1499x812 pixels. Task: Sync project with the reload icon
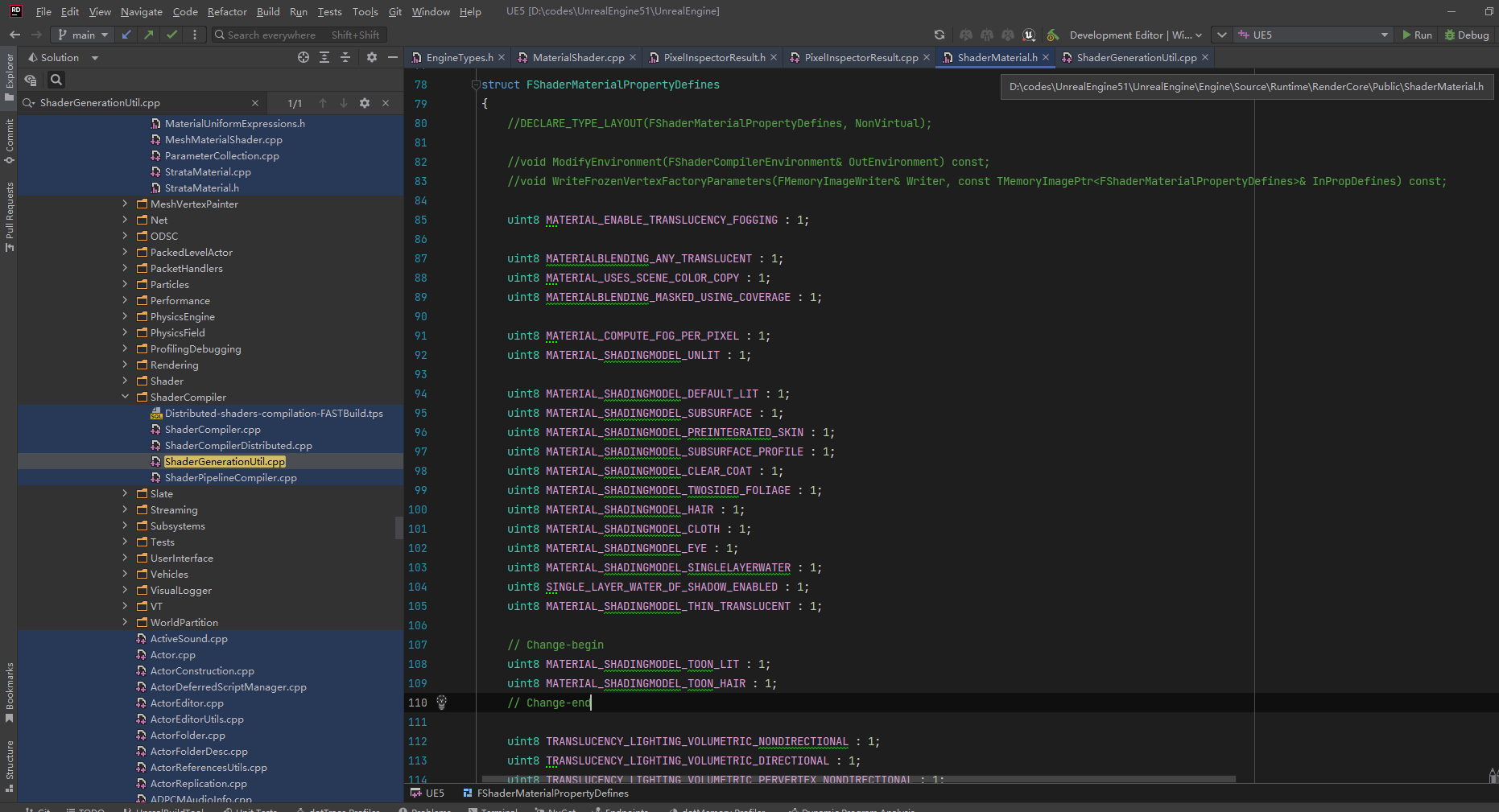pos(939,35)
